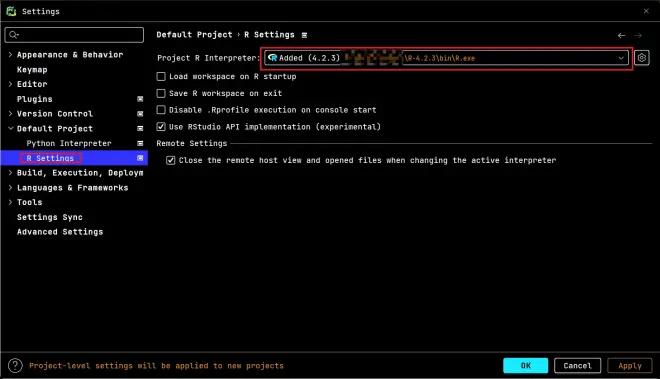
Task: Expand the Editor chevron
Action: point(11,84)
